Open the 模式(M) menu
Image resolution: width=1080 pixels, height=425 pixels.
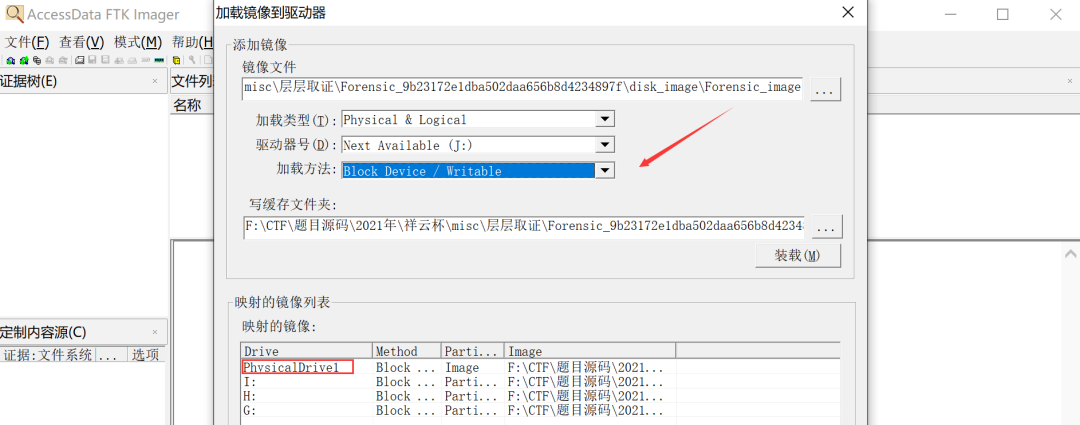coord(138,41)
